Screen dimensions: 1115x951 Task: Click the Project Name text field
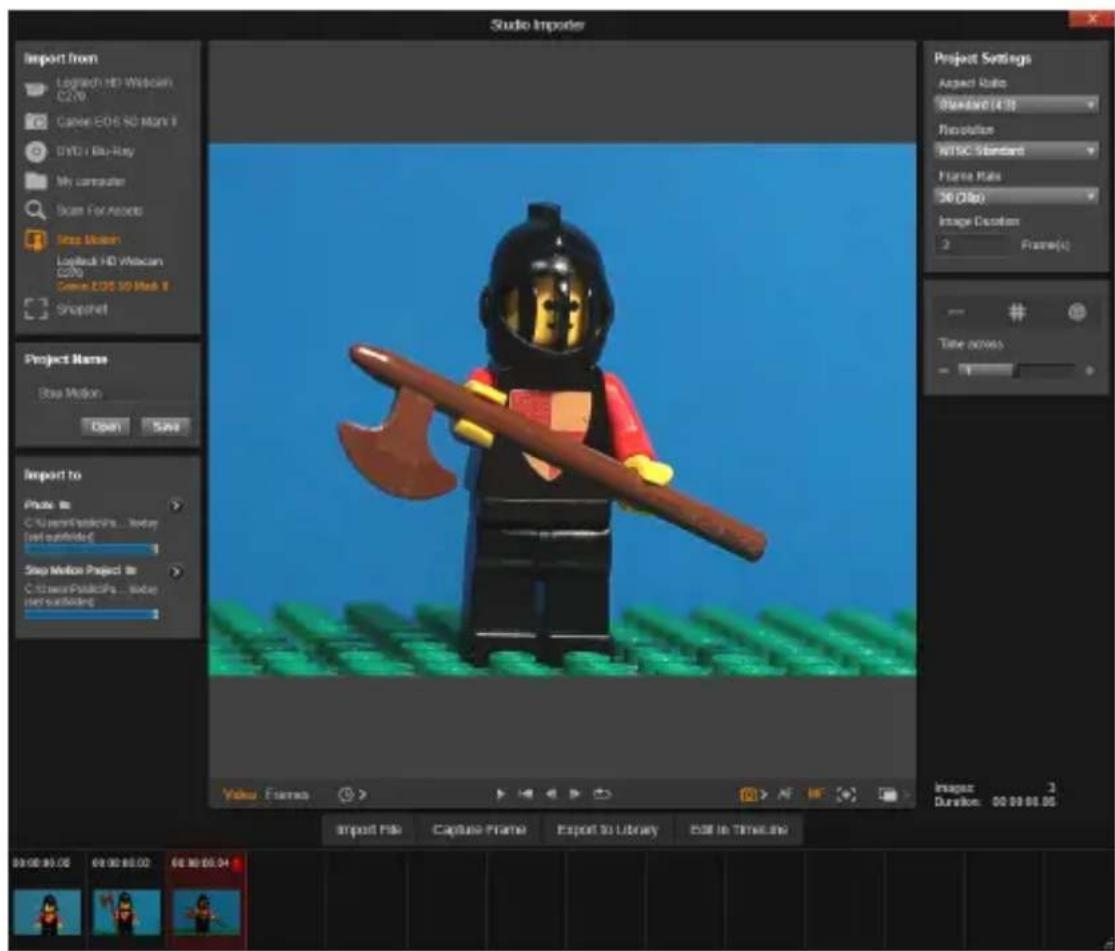coord(110,393)
